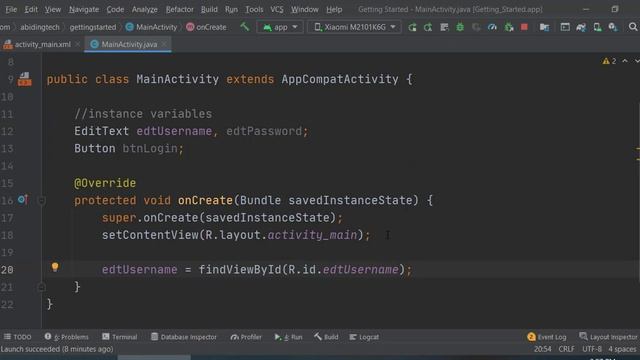This screenshot has height=360, width=640.
Task: Click Apply Changes and Restart Activity icon
Action: point(428,27)
